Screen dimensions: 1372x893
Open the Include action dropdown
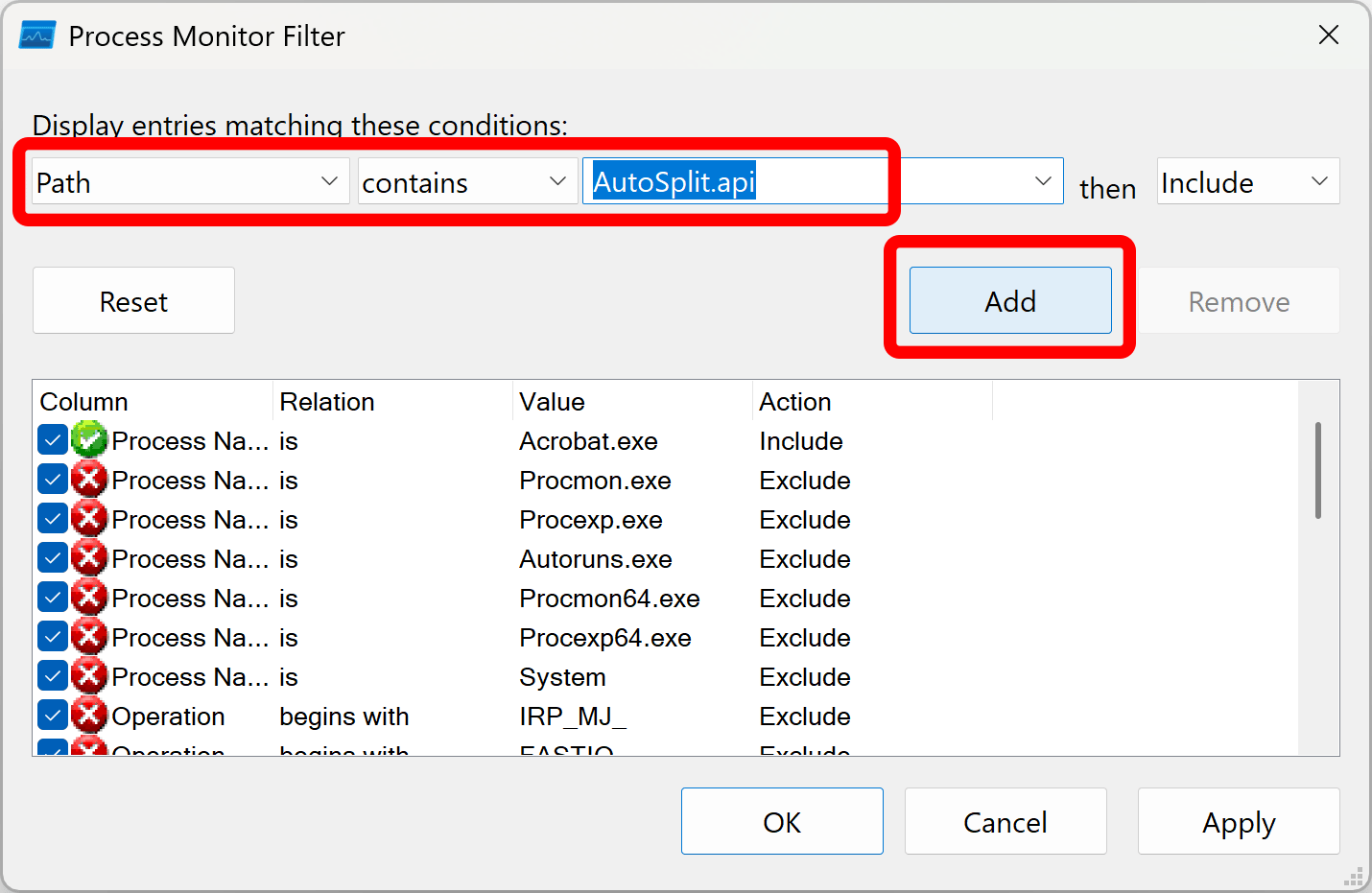point(1321,181)
